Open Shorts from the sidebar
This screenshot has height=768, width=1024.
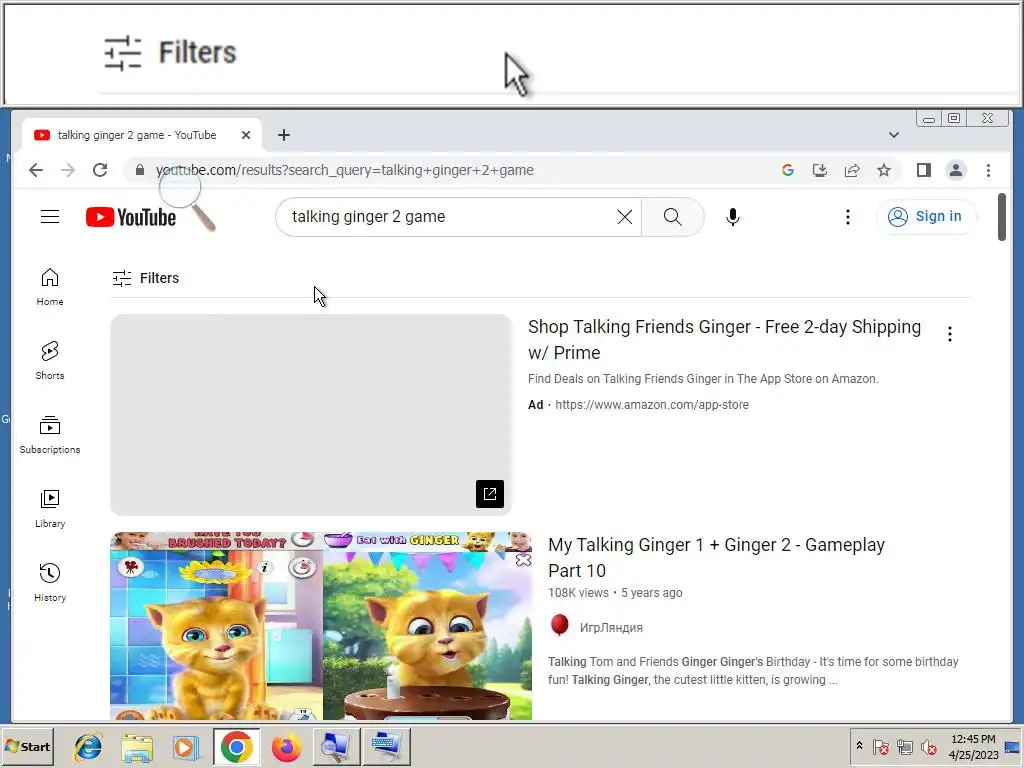click(50, 360)
